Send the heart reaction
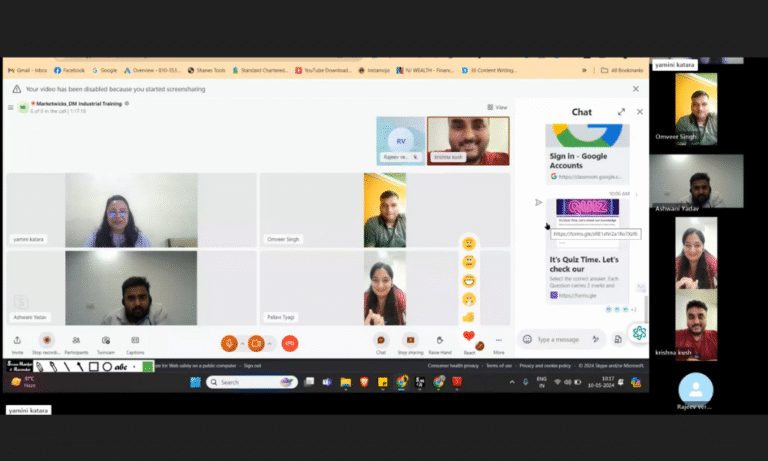Screen dimensions: 768x461 point(469,336)
